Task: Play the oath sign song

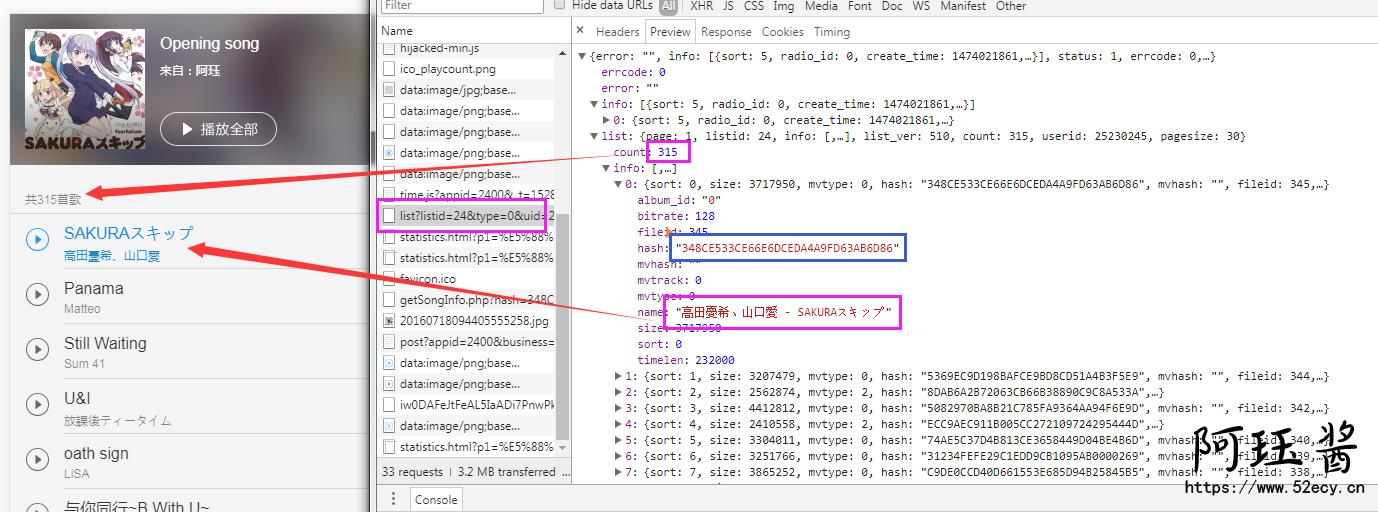Action: click(37, 460)
